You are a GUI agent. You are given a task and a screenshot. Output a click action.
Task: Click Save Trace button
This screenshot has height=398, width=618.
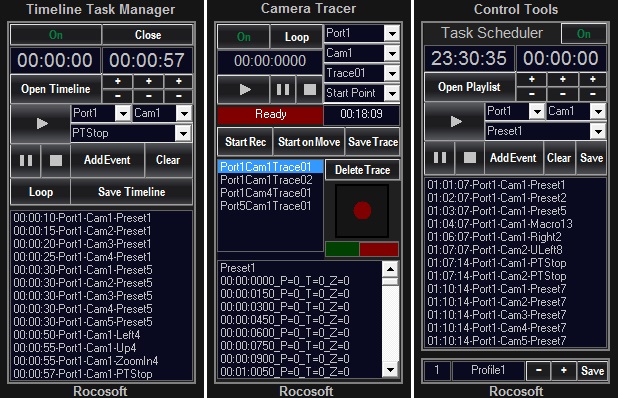point(372,142)
